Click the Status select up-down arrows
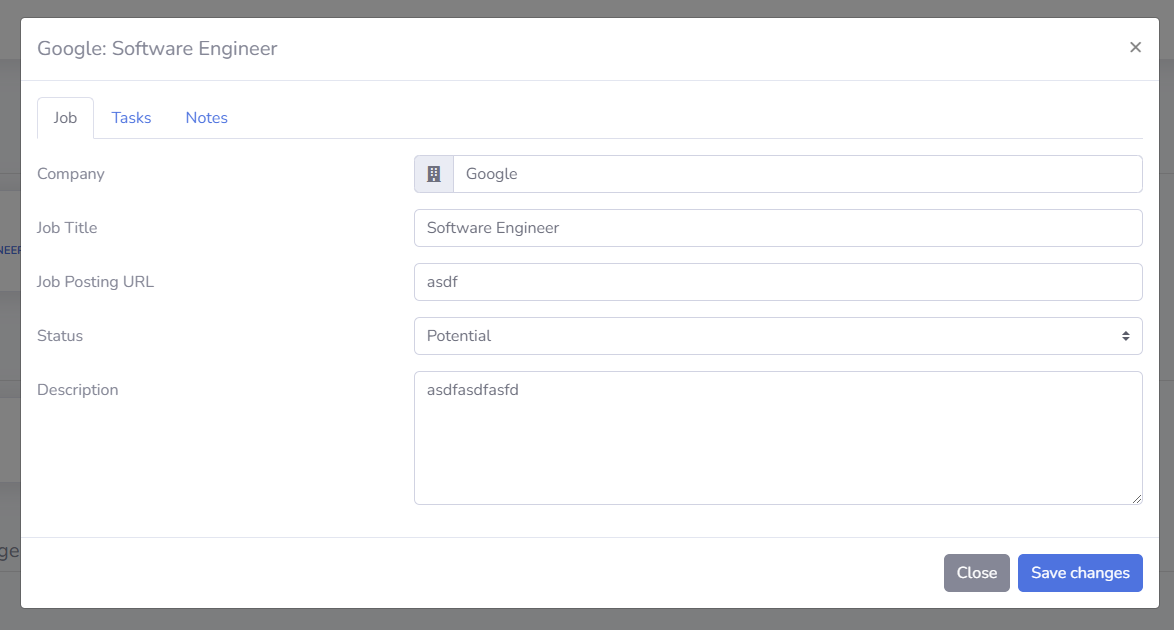The image size is (1174, 630). (x=1126, y=336)
